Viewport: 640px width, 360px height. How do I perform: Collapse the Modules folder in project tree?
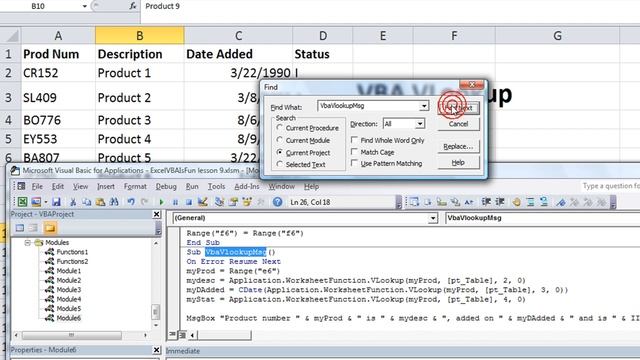coord(27,242)
